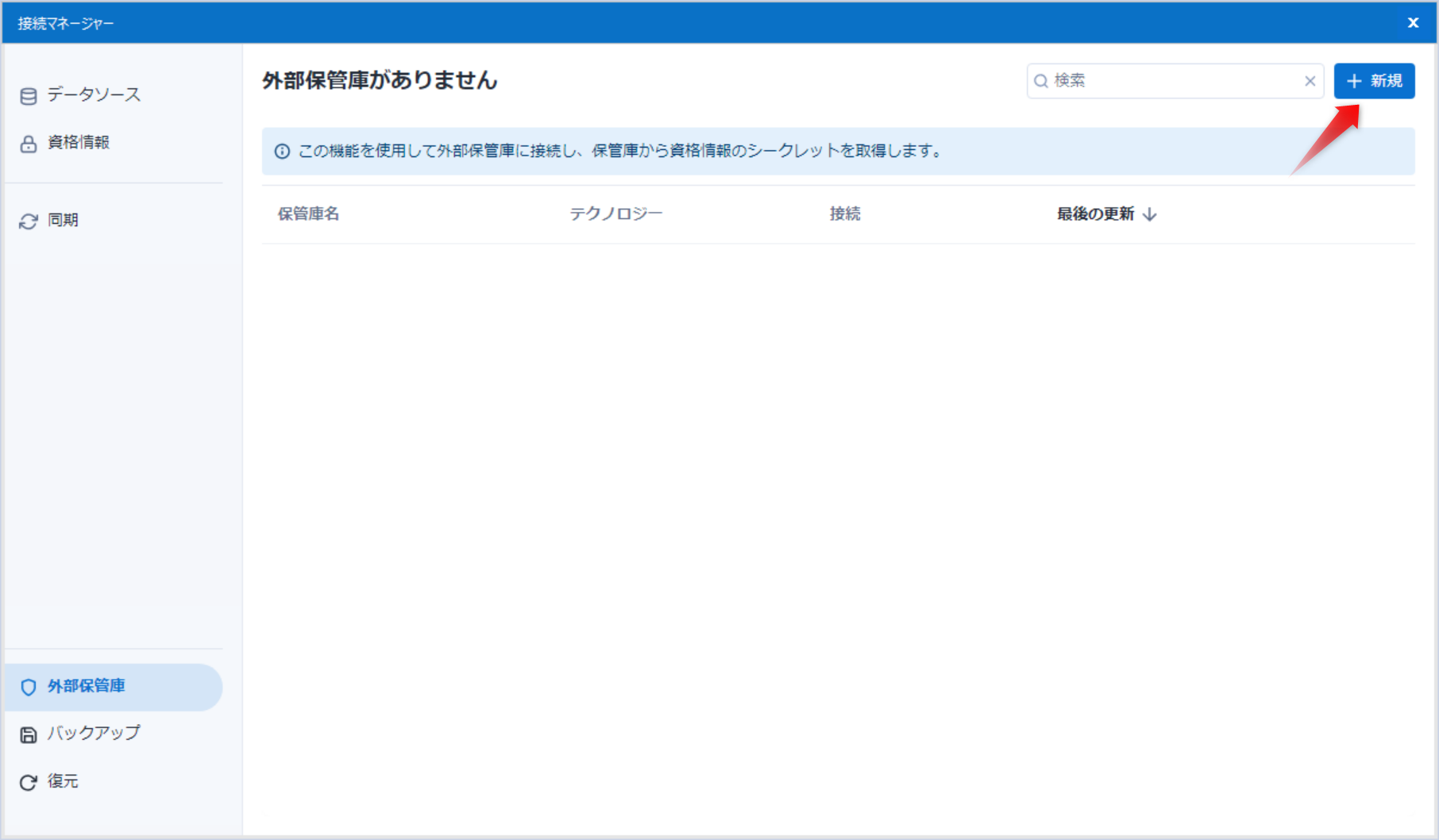1439x840 pixels.
Task: Click the shield icon beside 外部保管庫
Action: pyautogui.click(x=29, y=687)
